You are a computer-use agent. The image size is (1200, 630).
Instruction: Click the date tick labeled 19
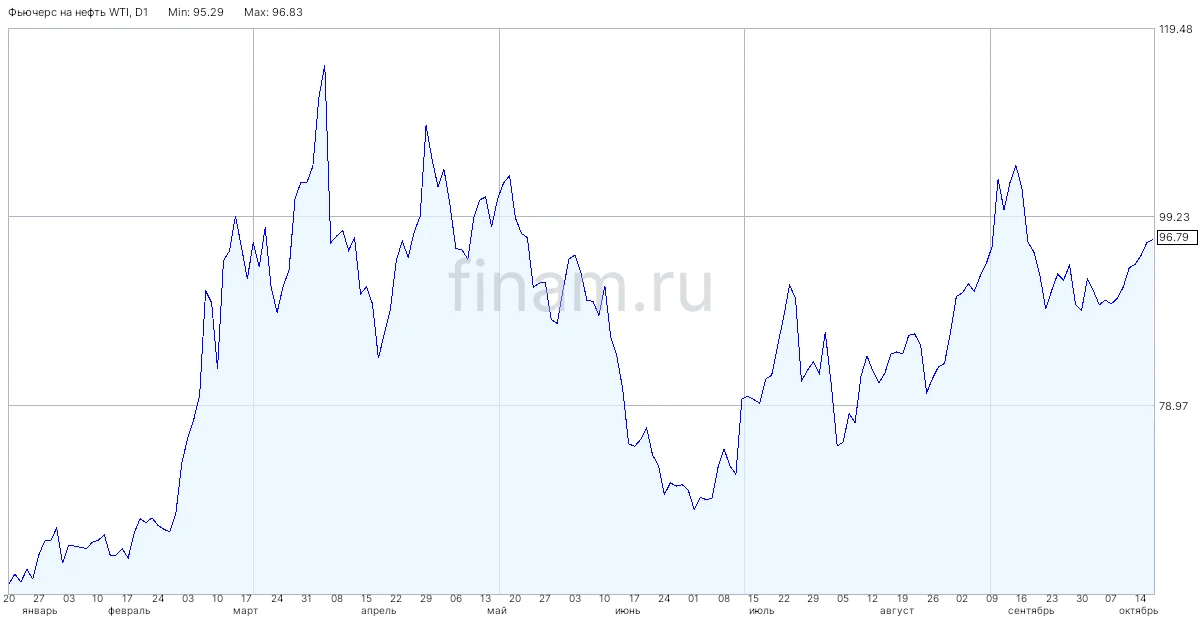(903, 598)
